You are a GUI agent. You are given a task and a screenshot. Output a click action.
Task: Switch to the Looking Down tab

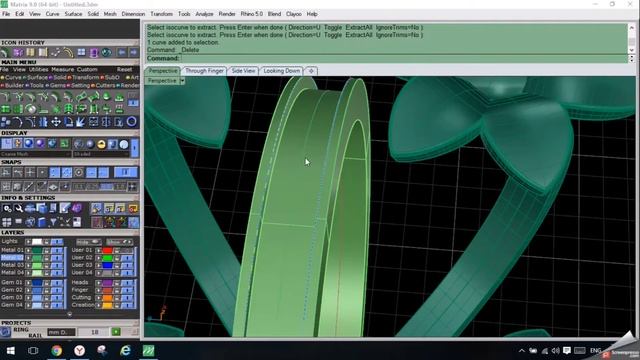(x=282, y=71)
